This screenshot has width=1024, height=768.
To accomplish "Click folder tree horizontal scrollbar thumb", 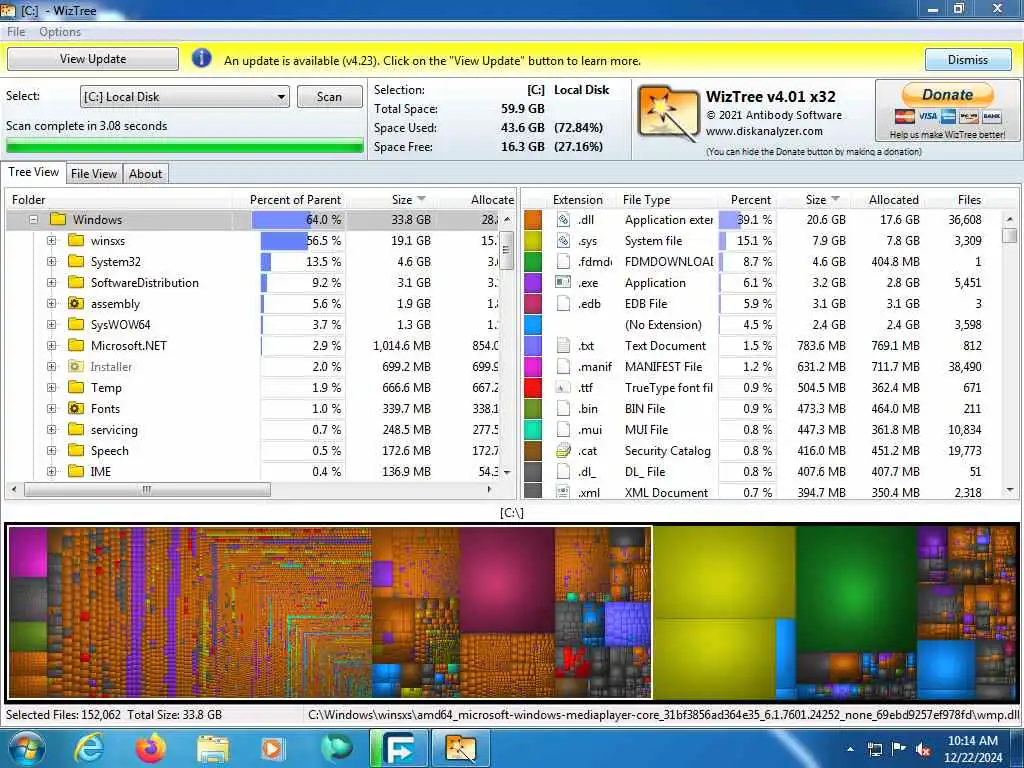I will click(147, 489).
